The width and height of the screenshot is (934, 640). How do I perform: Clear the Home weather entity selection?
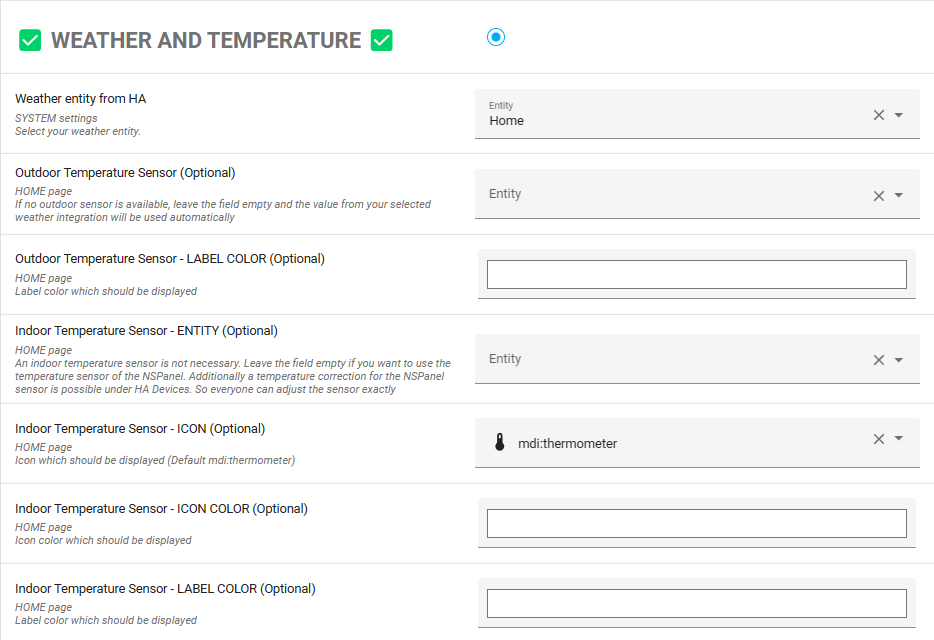(x=879, y=115)
